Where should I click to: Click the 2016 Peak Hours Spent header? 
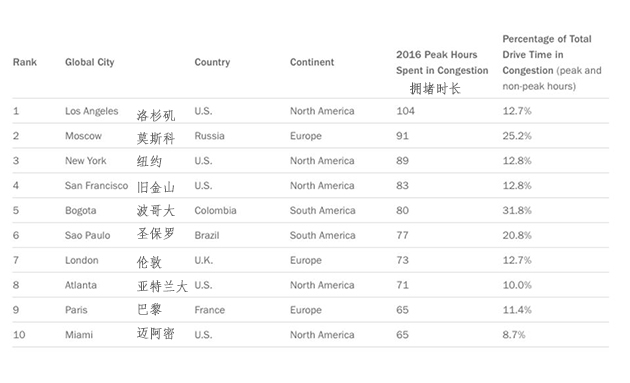442,63
